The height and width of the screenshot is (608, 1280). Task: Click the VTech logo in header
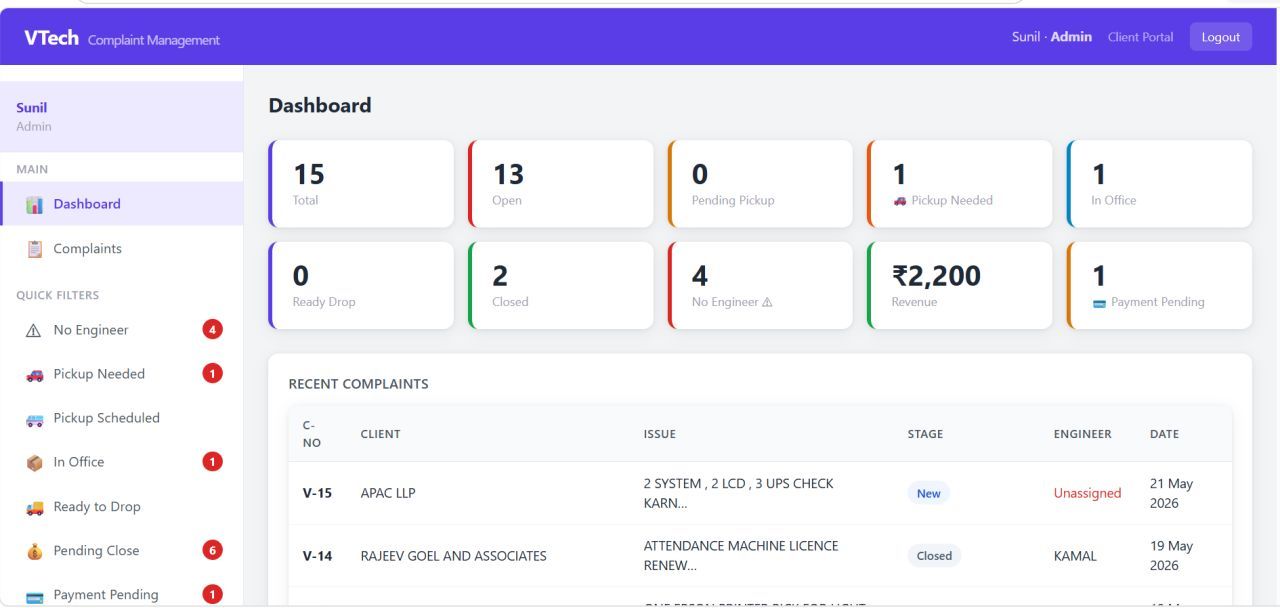(51, 38)
